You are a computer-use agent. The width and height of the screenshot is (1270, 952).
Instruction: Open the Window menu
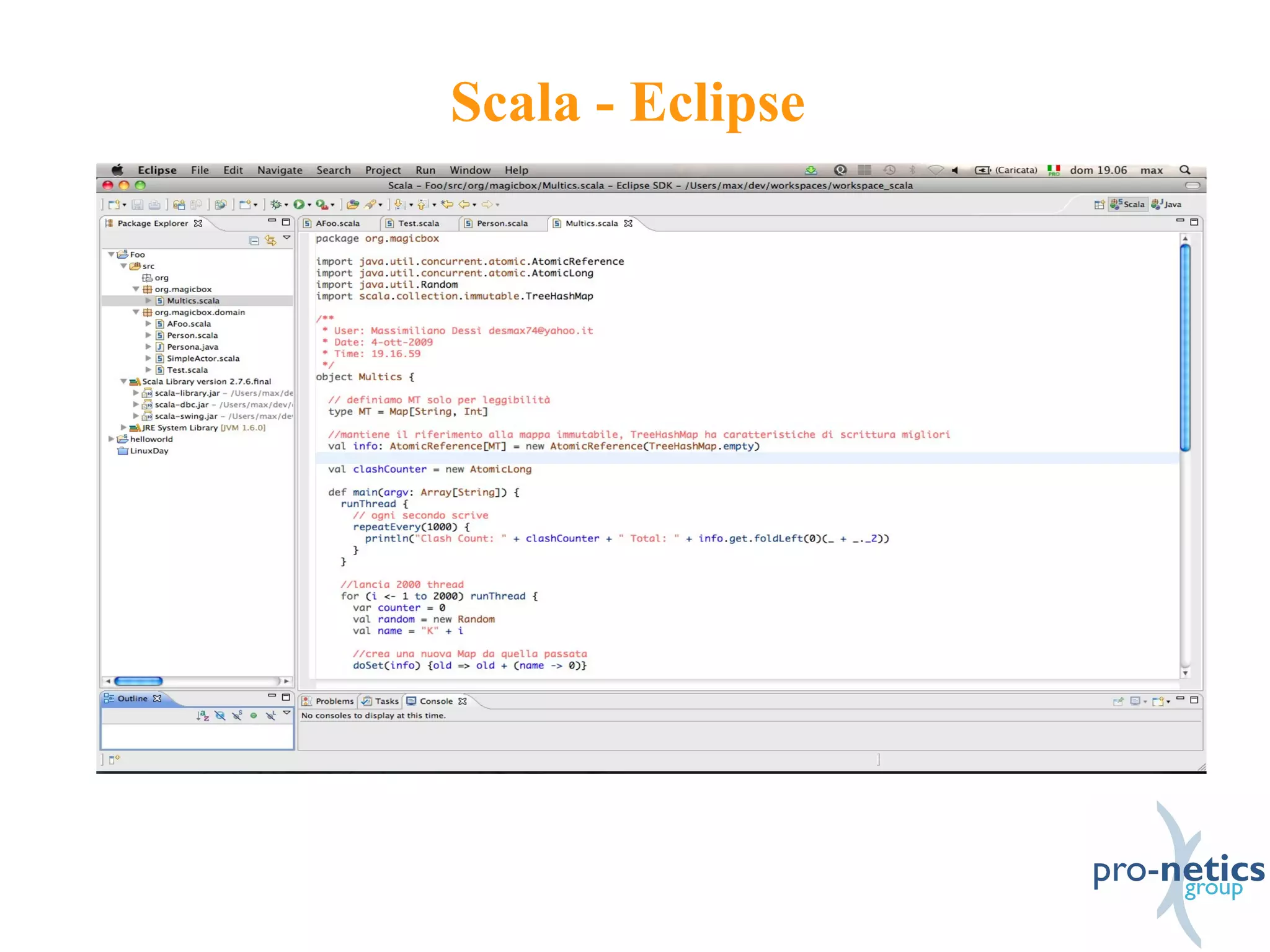(470, 170)
